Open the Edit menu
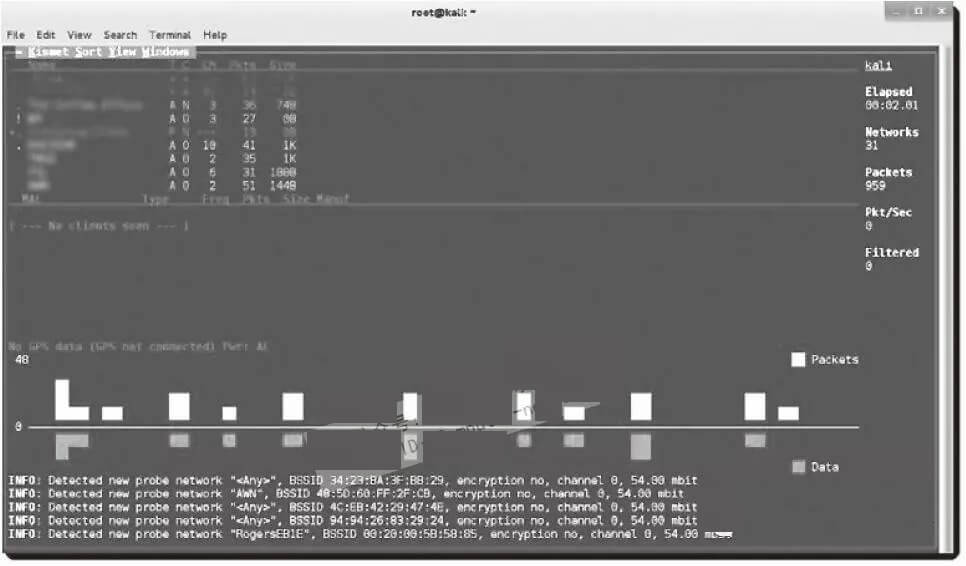 pos(46,35)
